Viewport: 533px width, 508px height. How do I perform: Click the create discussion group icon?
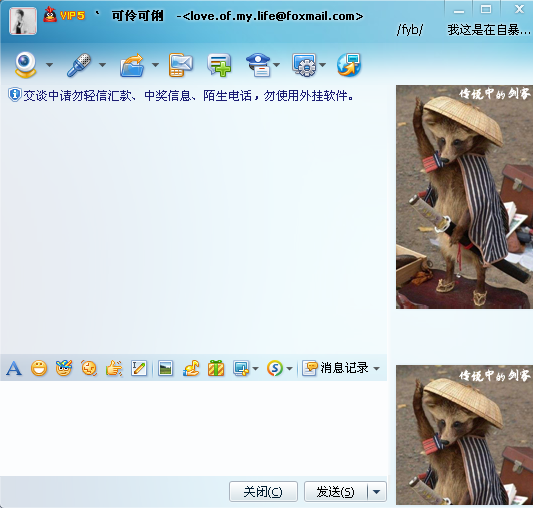click(219, 65)
